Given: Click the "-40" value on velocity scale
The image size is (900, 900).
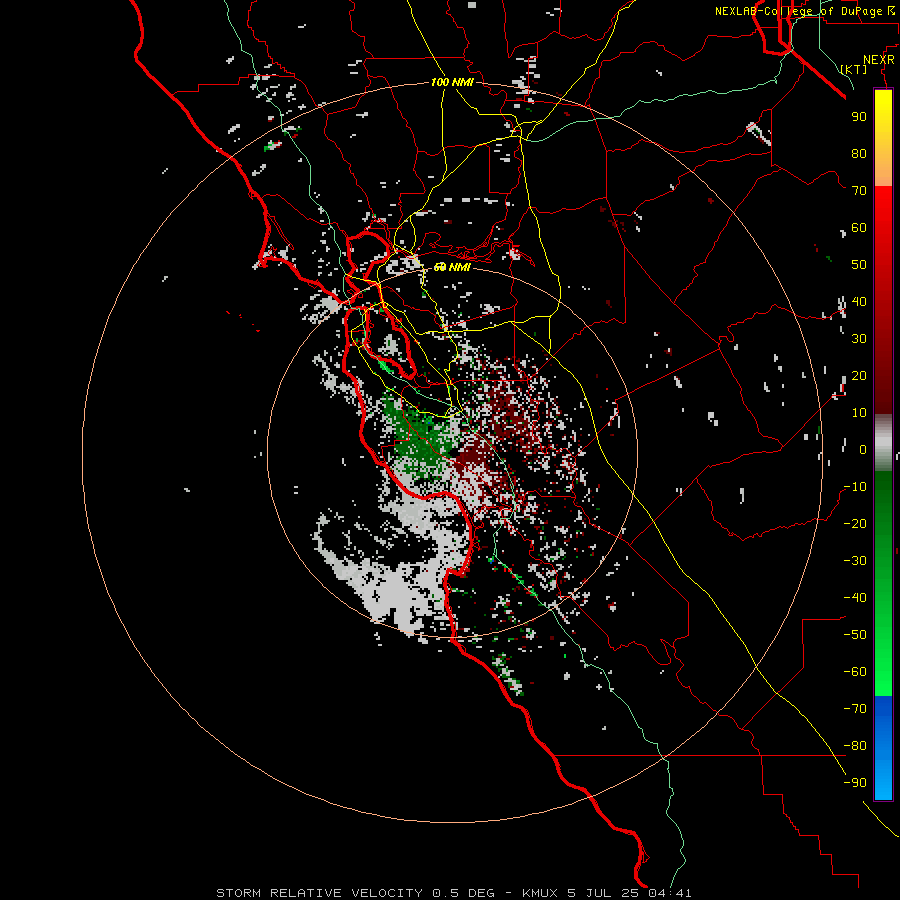Looking at the screenshot, I should (855, 598).
